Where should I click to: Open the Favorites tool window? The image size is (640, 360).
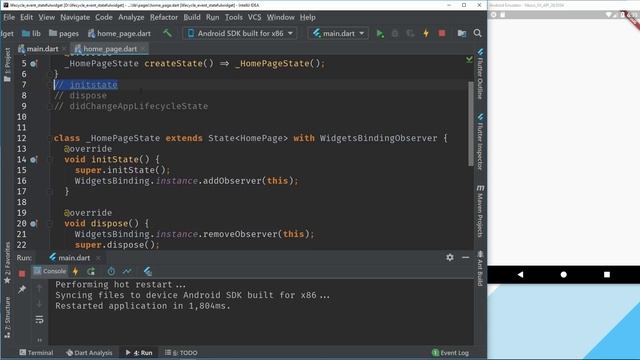click(7, 263)
